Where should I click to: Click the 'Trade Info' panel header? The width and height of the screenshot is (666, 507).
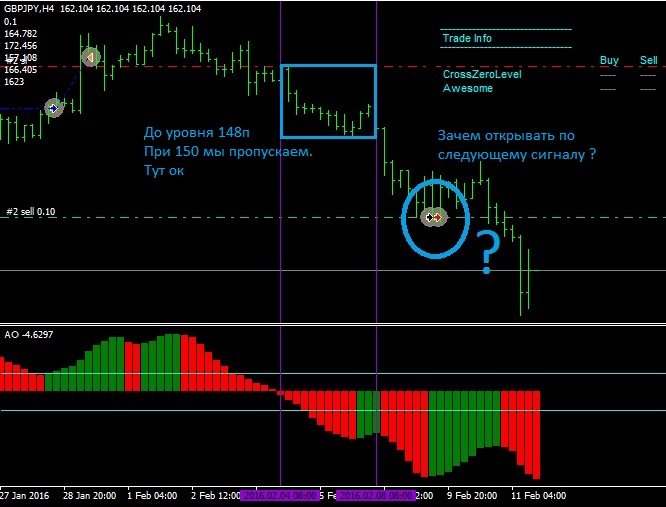click(467, 38)
